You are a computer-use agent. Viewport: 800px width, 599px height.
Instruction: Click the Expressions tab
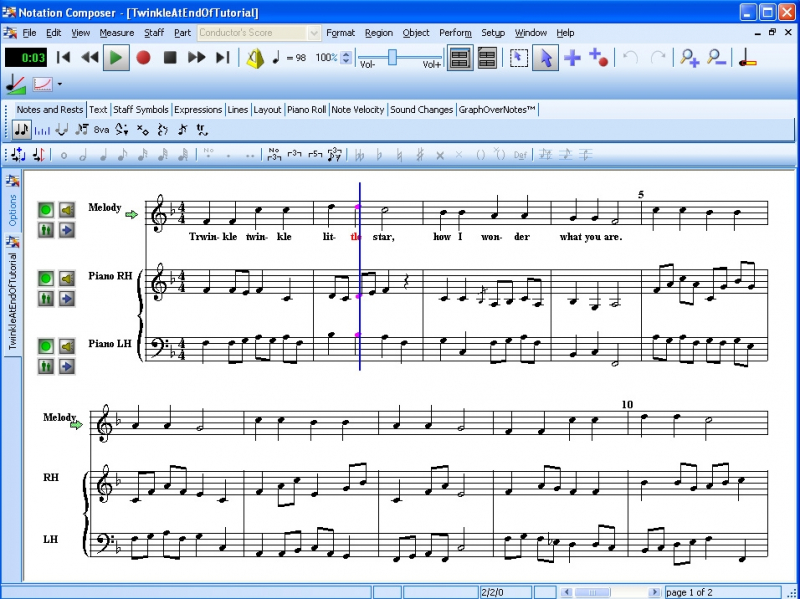198,110
